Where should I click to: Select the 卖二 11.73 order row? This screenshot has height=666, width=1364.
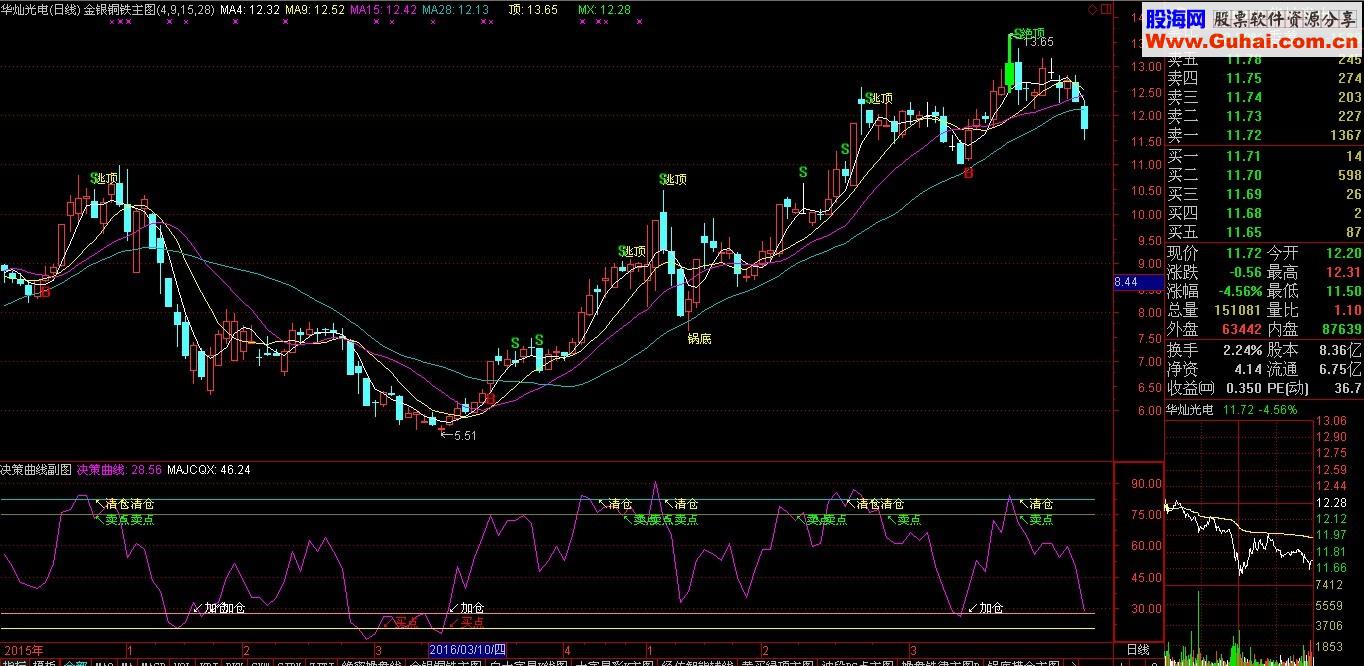point(1264,116)
